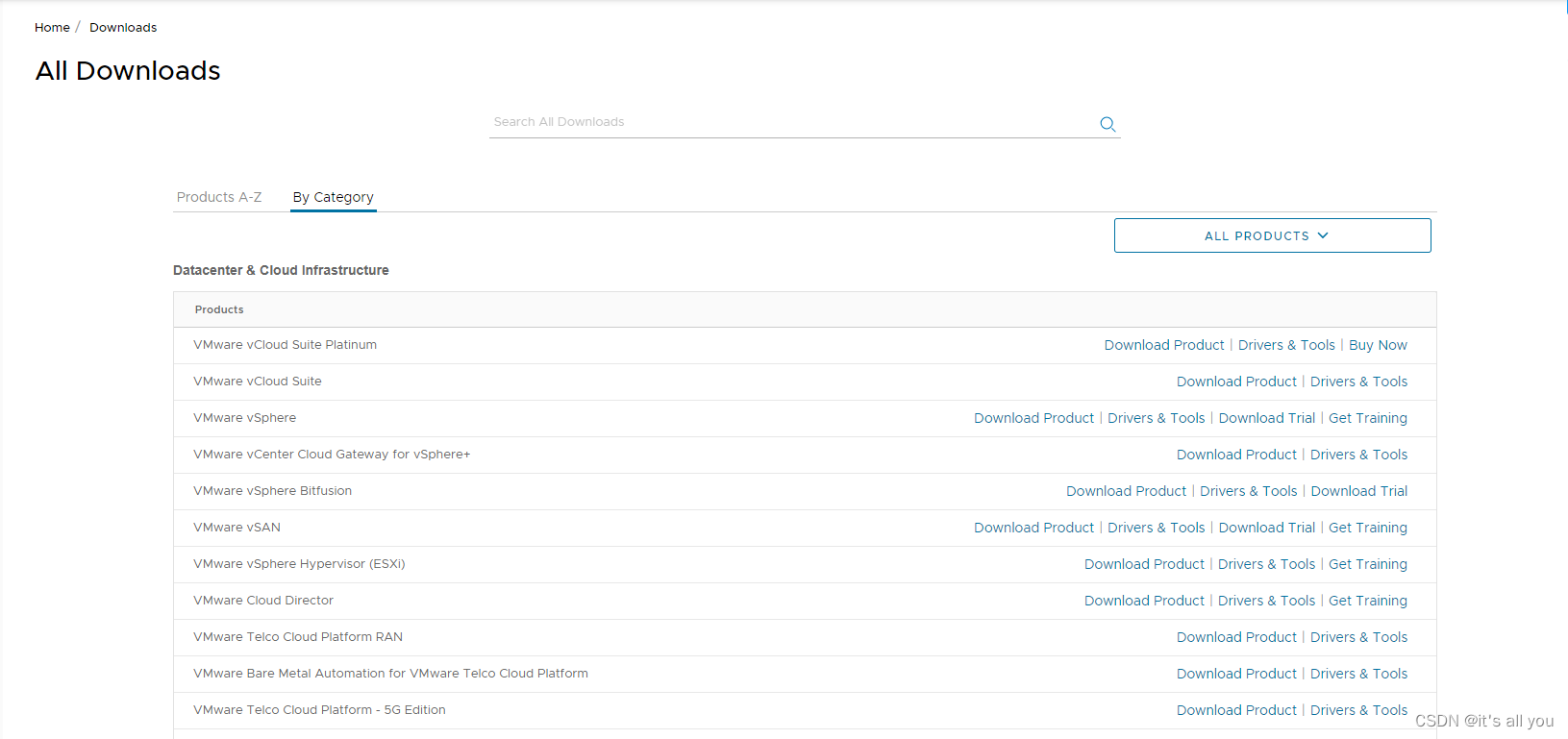The width and height of the screenshot is (1568, 739).
Task: Switch to Products A-Z tab
Action: [x=219, y=197]
